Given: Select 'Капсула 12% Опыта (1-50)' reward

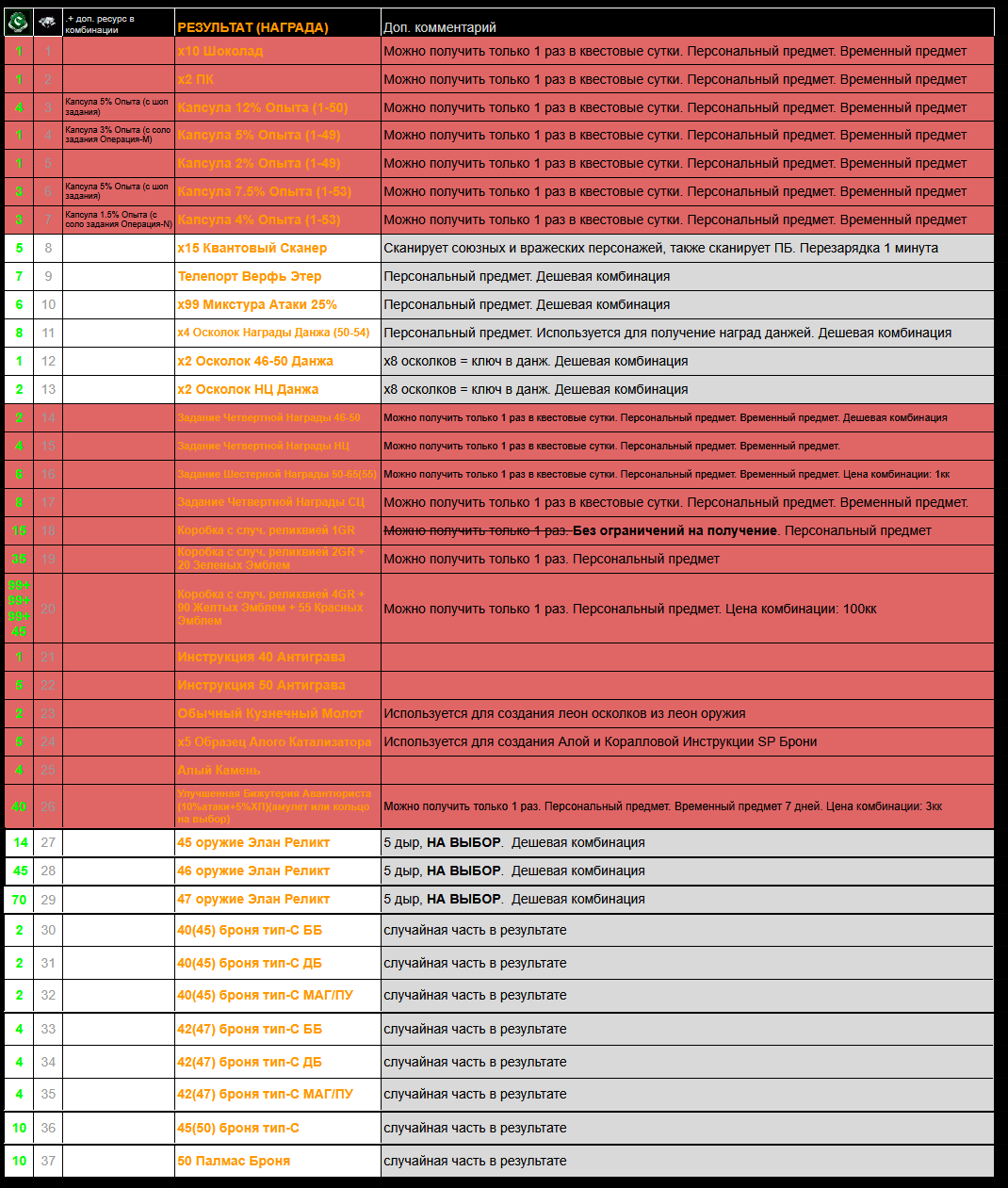Looking at the screenshot, I should click(263, 107).
